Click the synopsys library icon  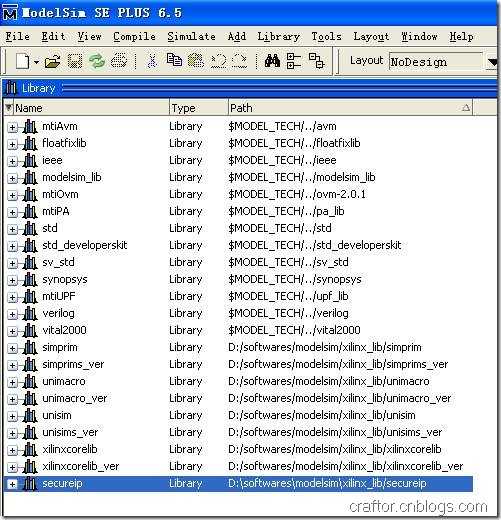coord(30,279)
